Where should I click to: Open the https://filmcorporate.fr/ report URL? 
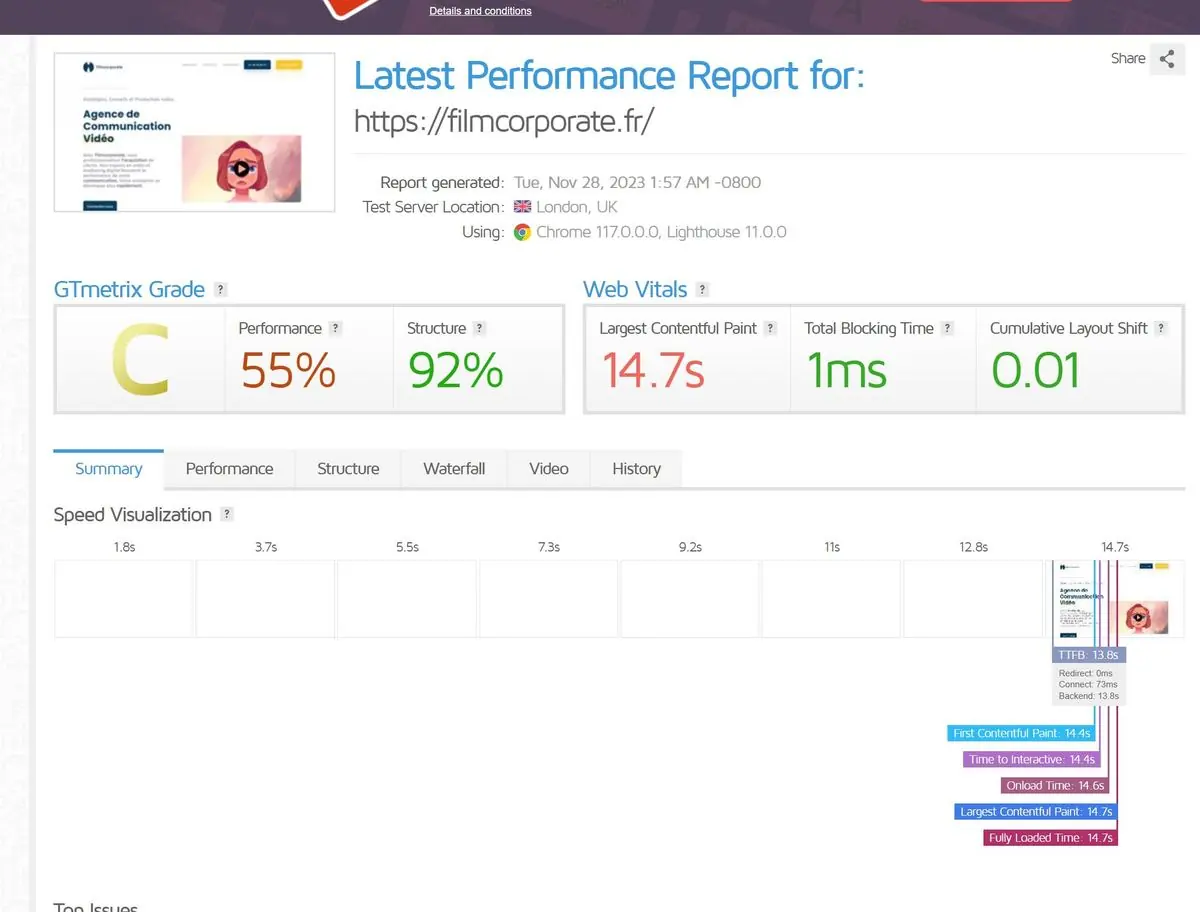pos(505,121)
